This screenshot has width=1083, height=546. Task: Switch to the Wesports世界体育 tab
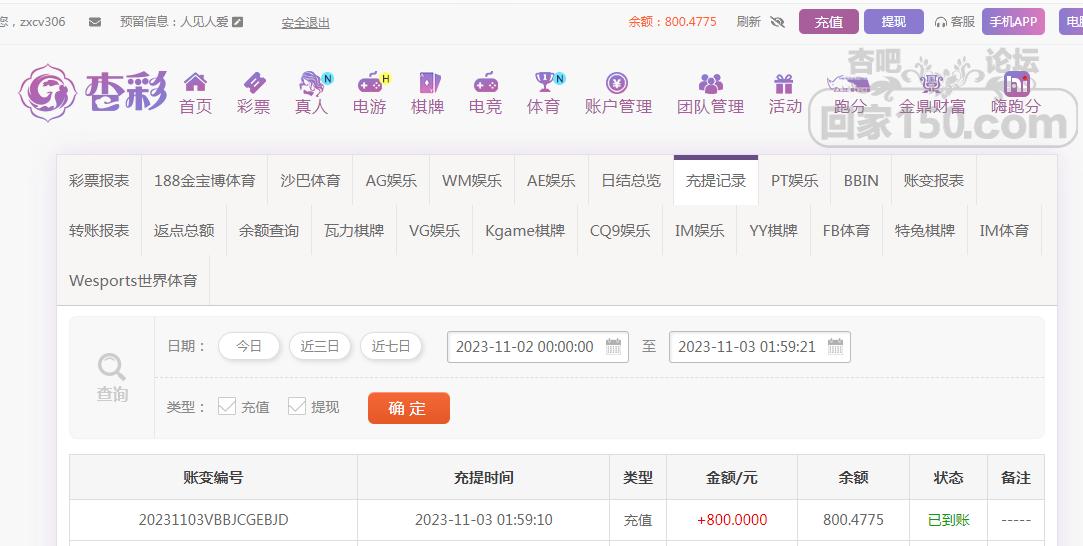pos(133,280)
